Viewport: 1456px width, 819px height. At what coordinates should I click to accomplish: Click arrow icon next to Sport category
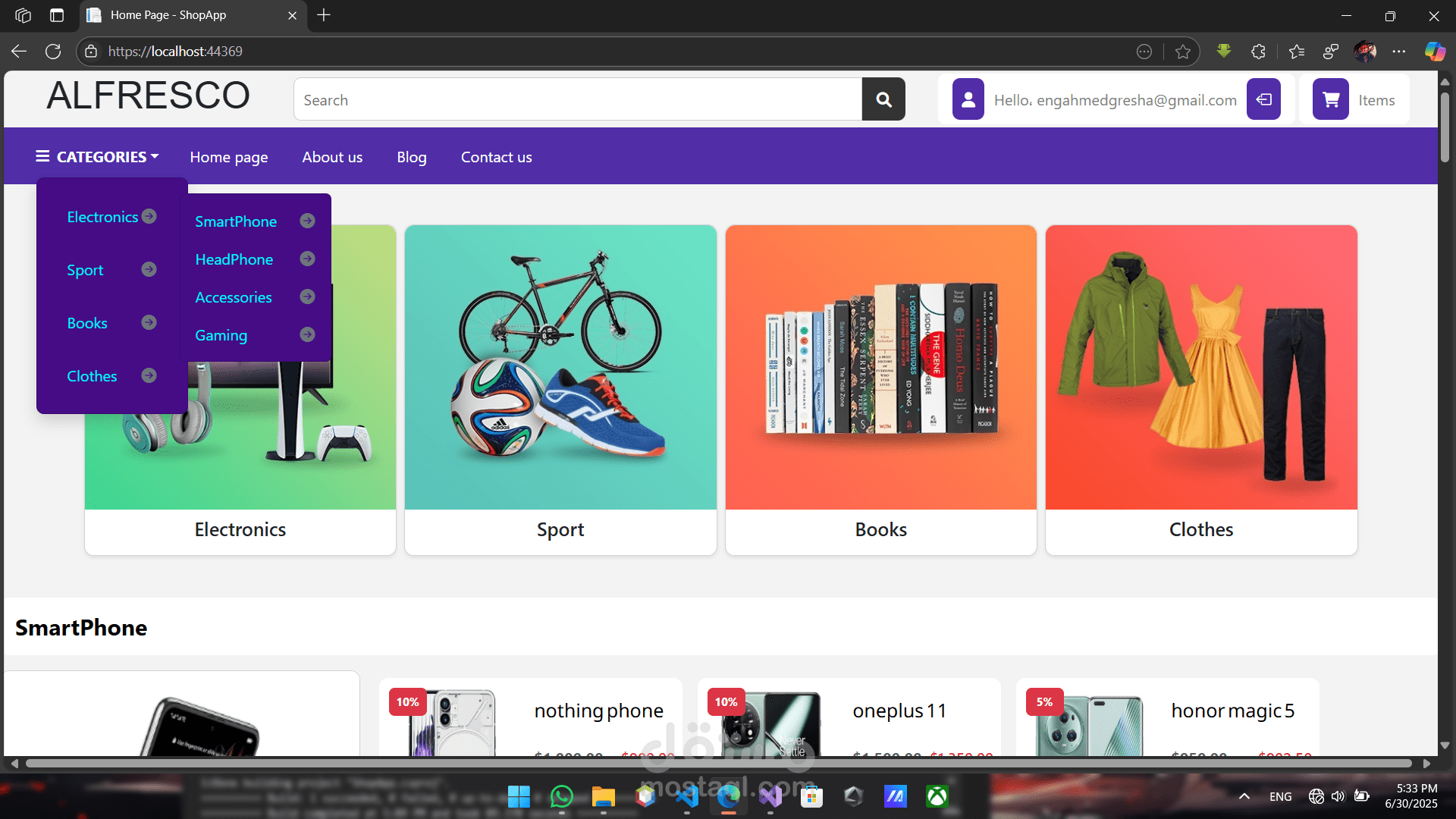(x=149, y=269)
